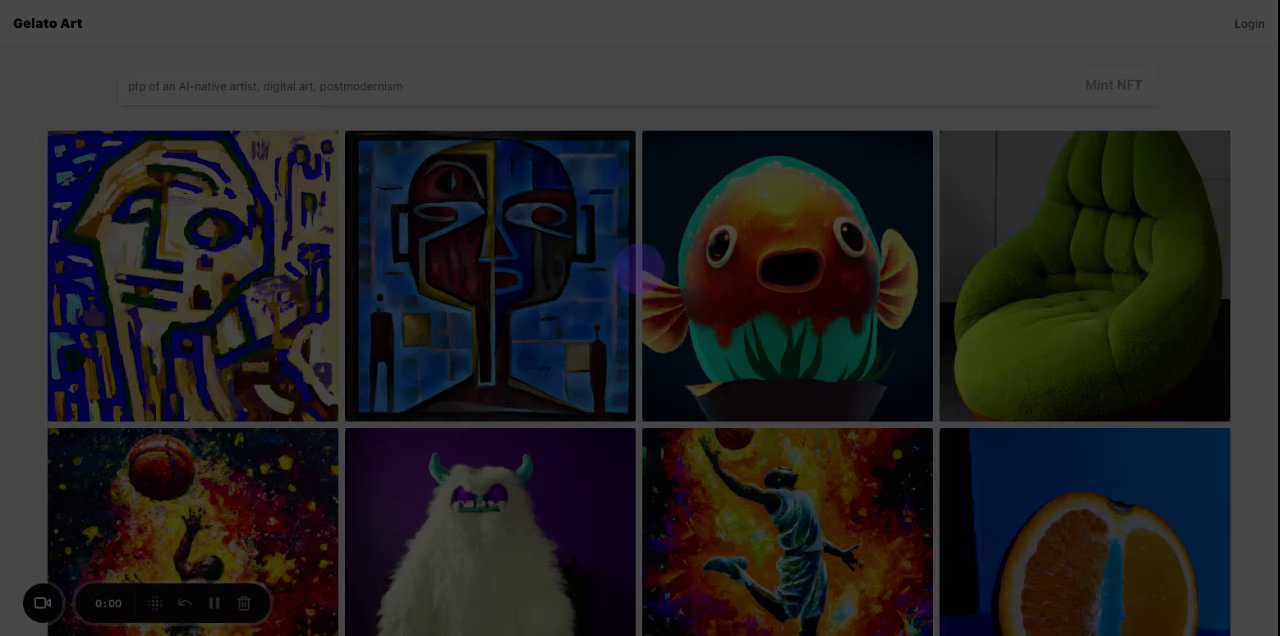Image resolution: width=1280 pixels, height=636 pixels.
Task: Open the Gelato Art home logo
Action: pyautogui.click(x=48, y=23)
